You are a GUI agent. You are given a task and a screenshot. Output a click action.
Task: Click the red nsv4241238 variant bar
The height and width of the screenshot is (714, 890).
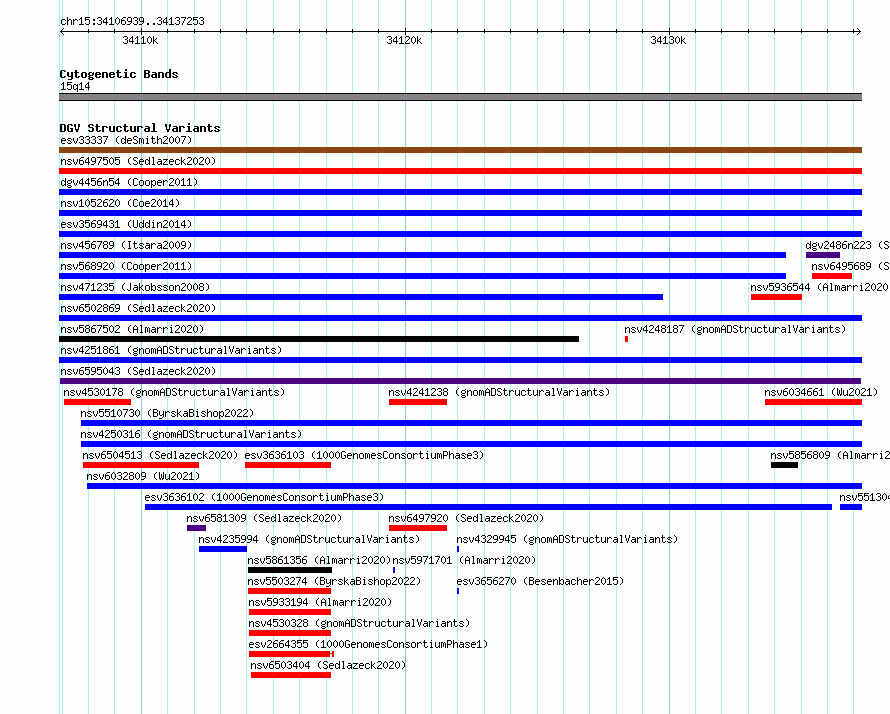418,402
